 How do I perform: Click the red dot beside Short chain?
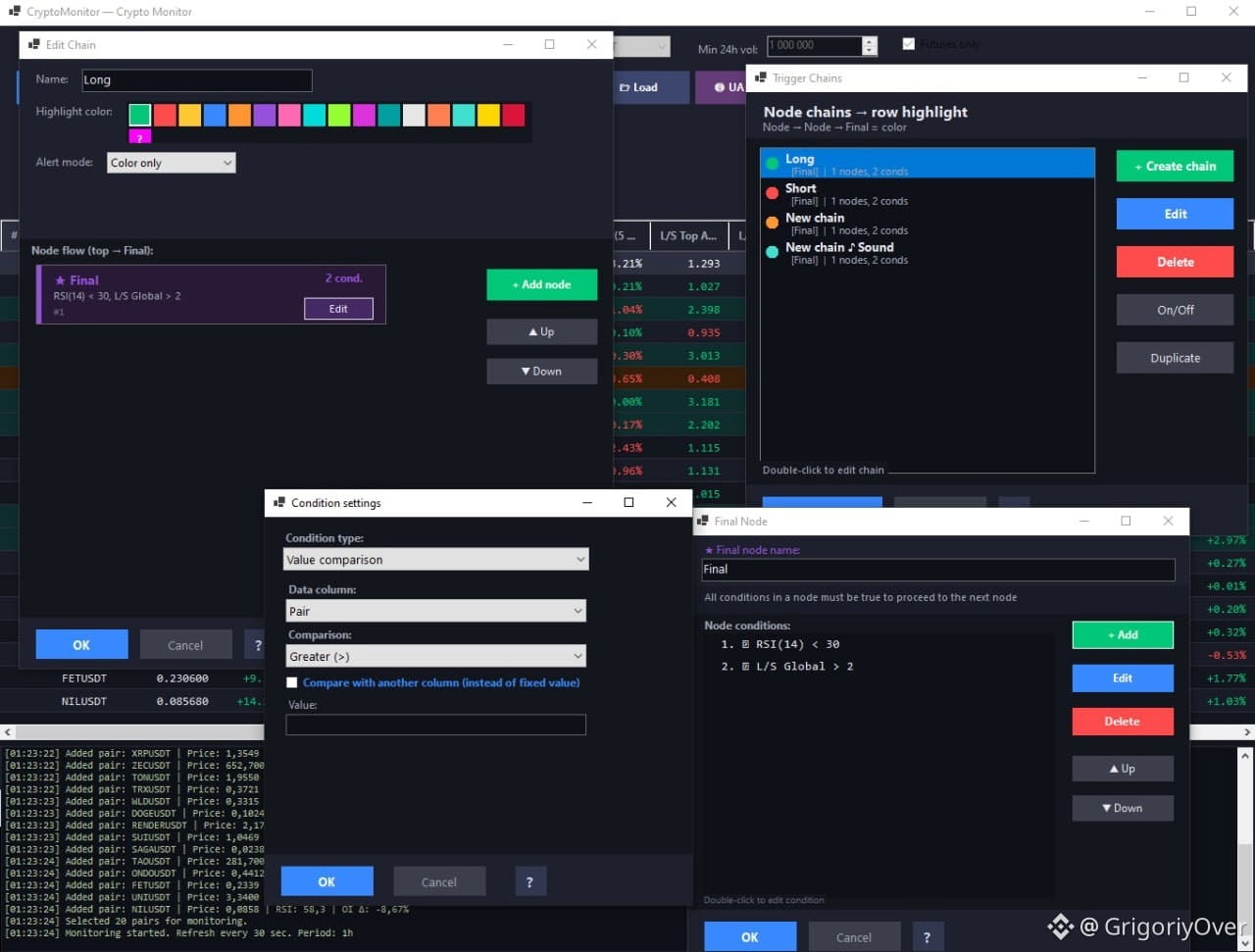773,193
